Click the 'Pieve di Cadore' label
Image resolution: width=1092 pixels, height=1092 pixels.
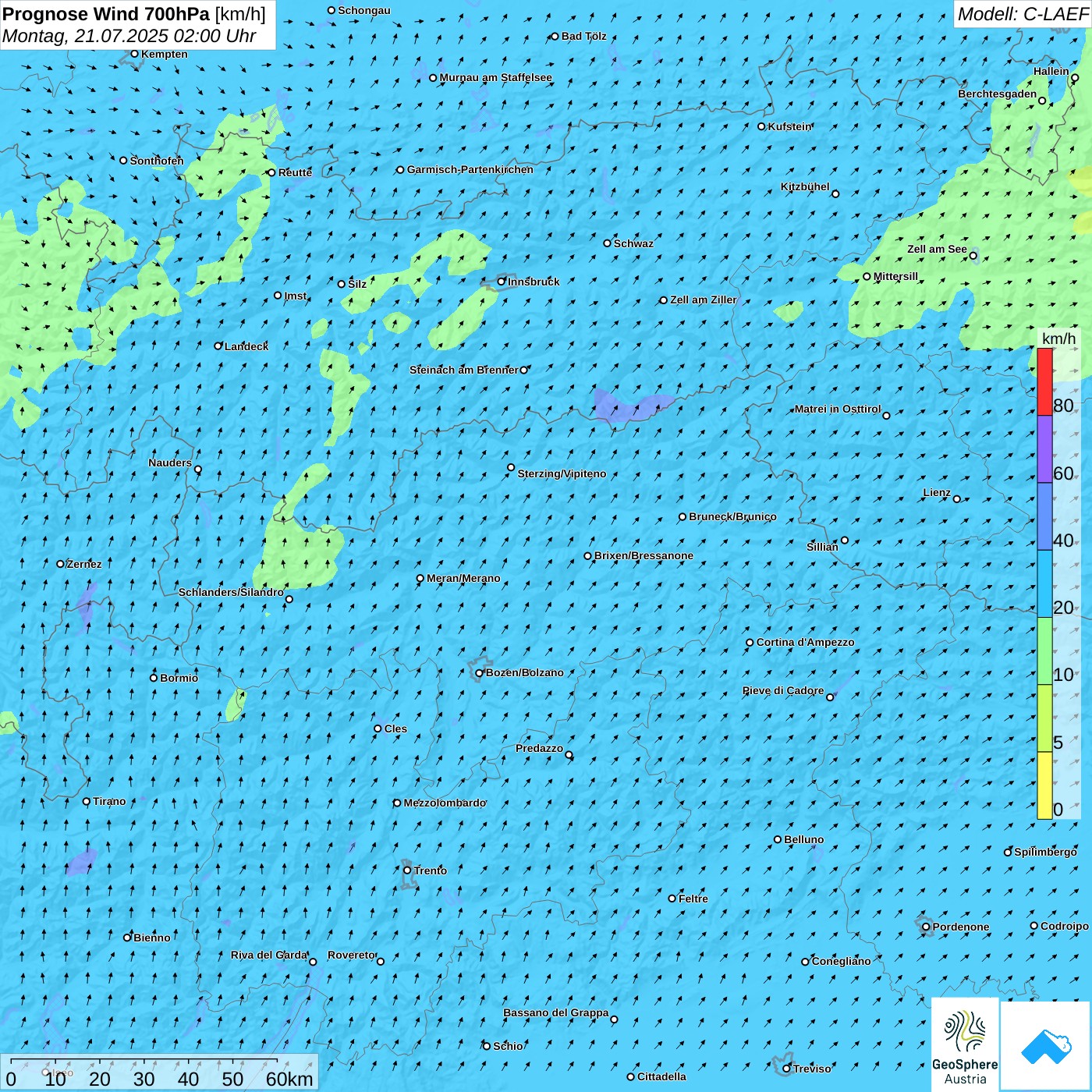[x=783, y=690]
